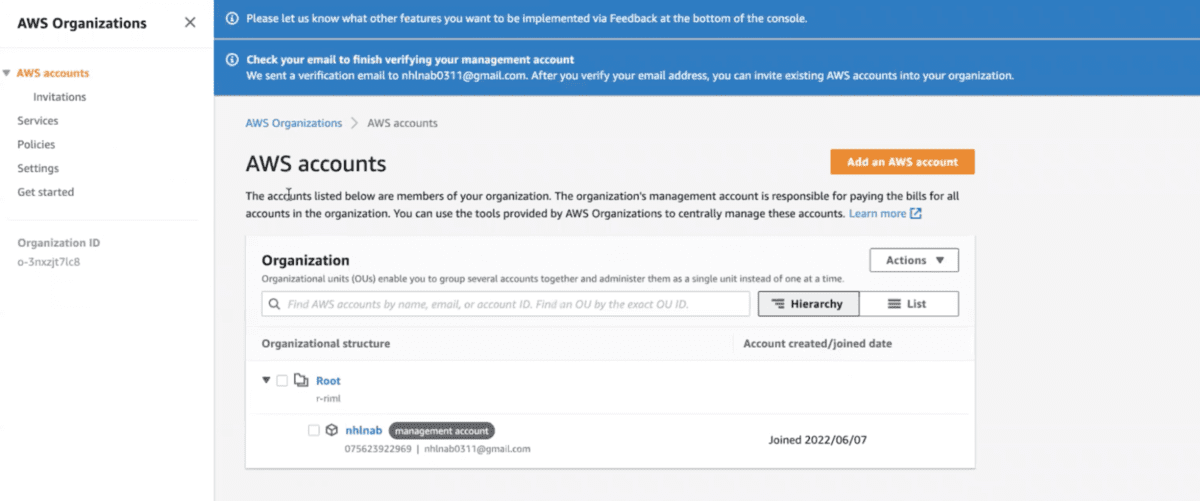The height and width of the screenshot is (501, 1200).
Task: Click Add an AWS account button
Action: click(902, 162)
